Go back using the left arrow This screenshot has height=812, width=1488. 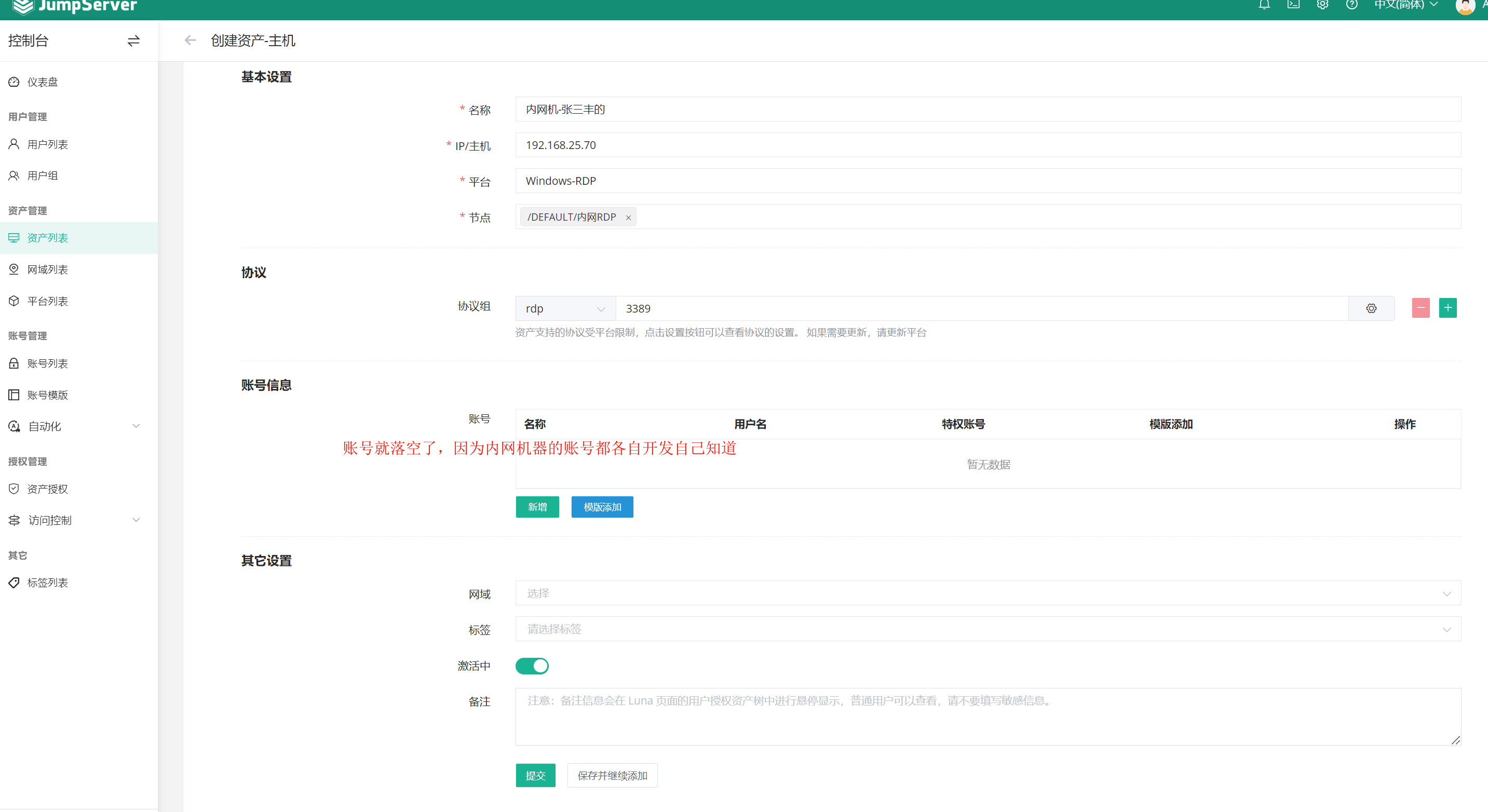pyautogui.click(x=190, y=40)
